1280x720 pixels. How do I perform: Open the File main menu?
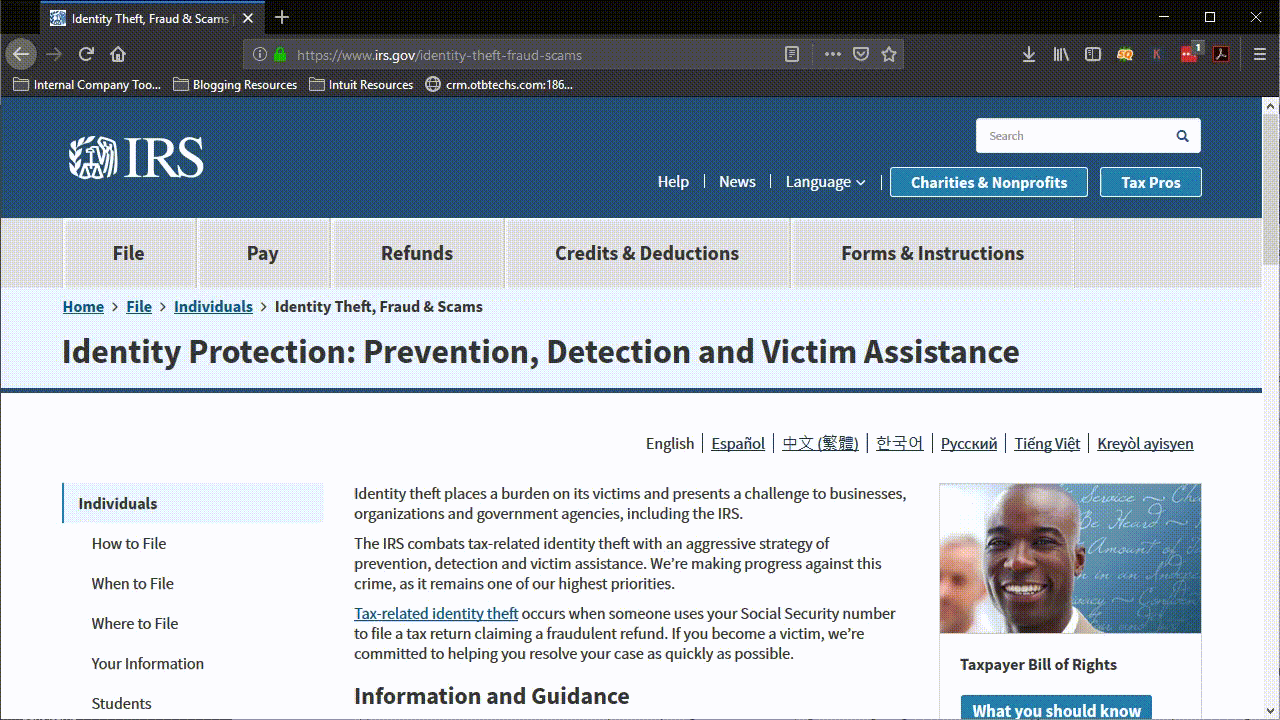[129, 253]
